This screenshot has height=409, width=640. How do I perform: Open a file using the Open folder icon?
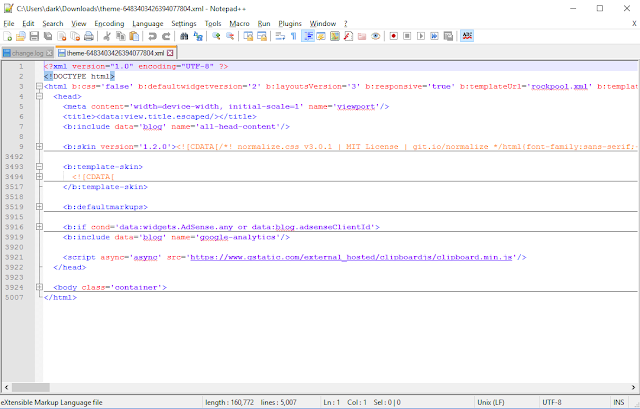pos(21,36)
